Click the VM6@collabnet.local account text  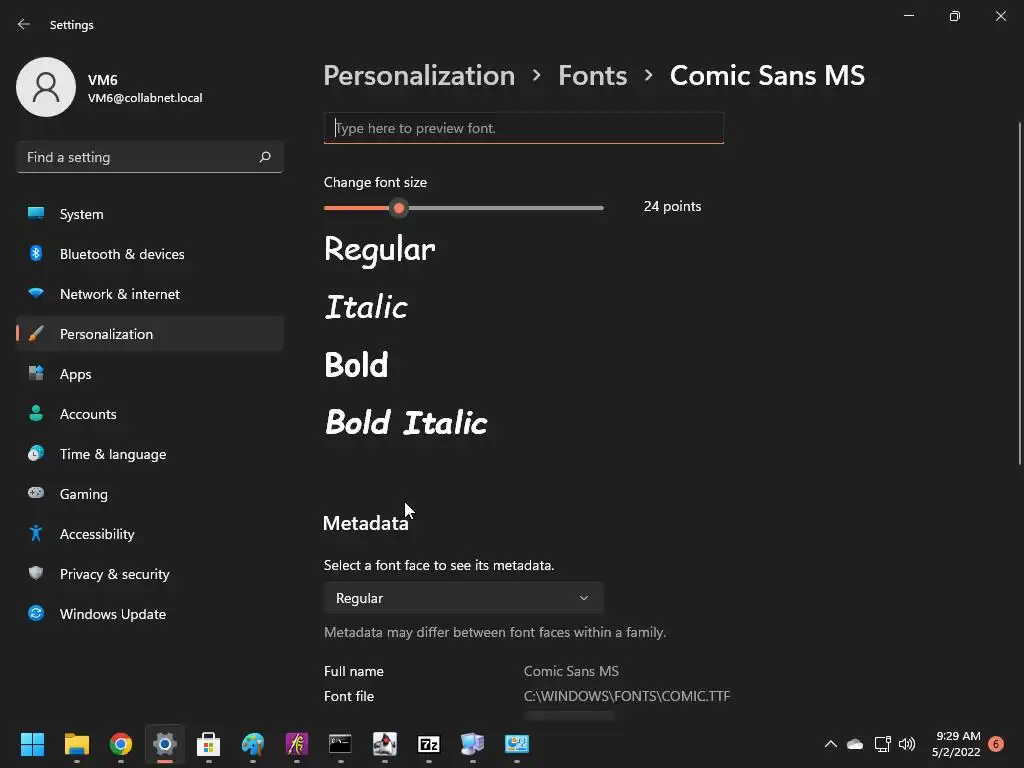[x=145, y=98]
